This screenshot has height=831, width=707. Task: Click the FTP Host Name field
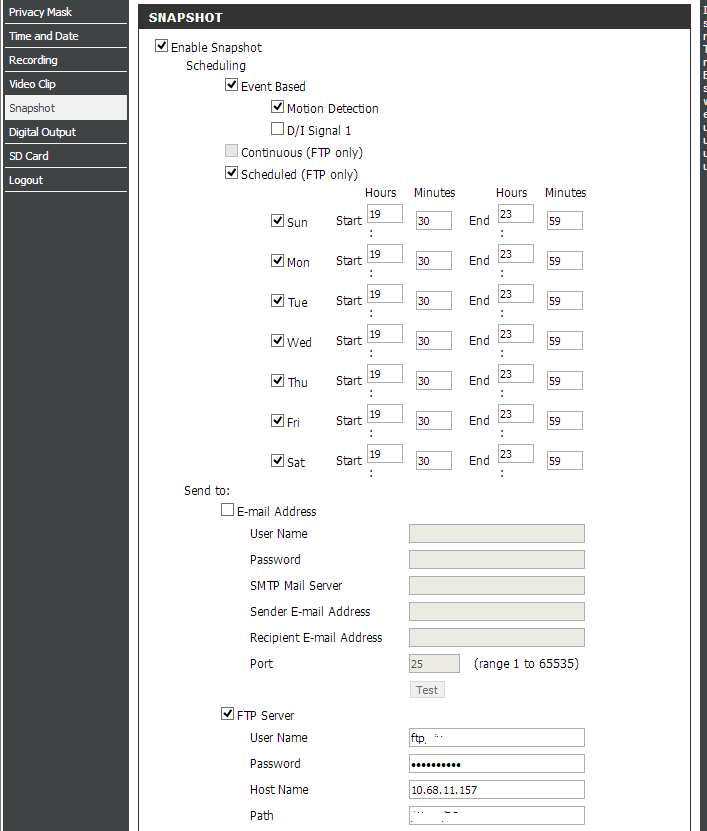(x=496, y=790)
